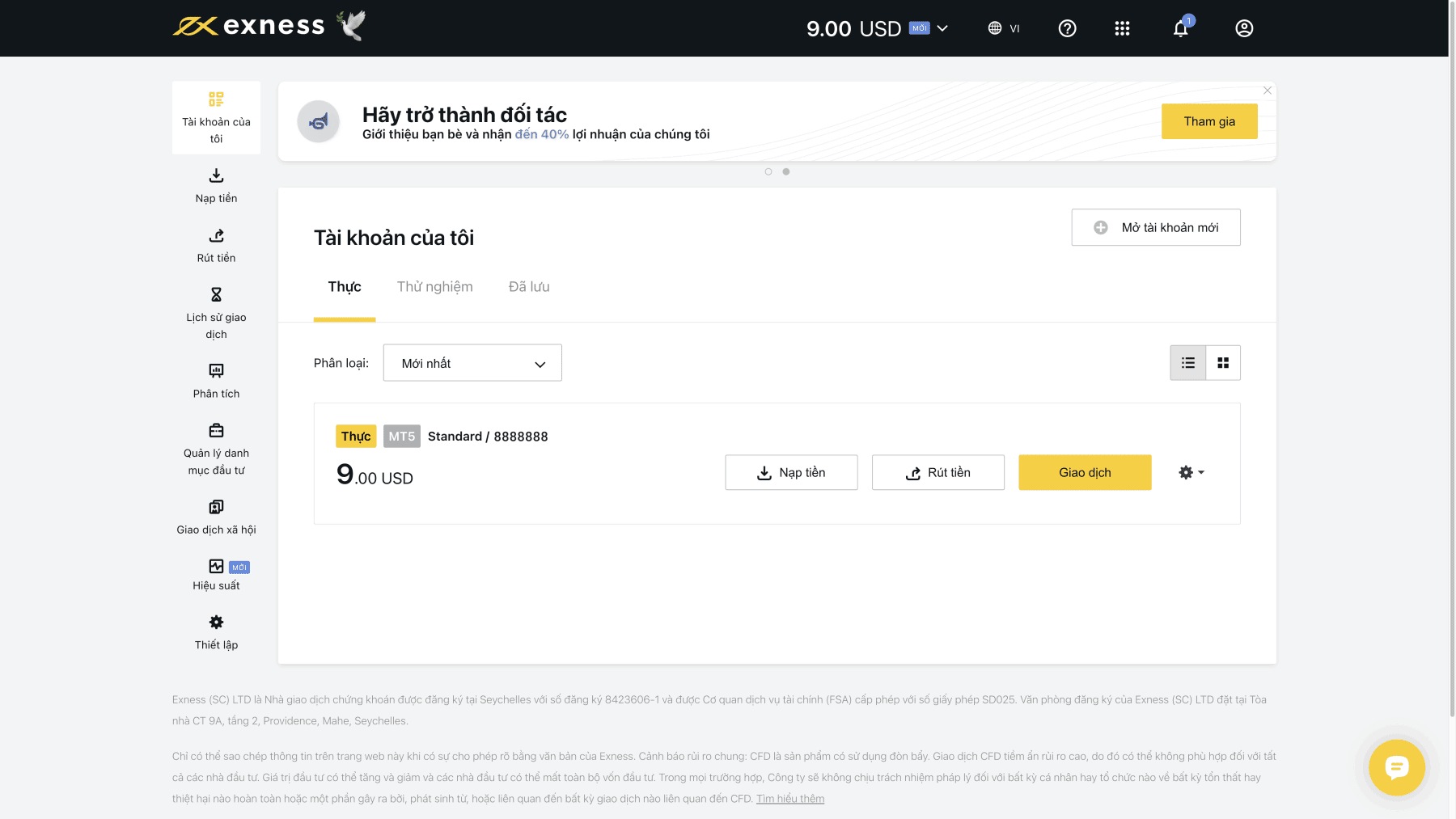Viewport: 1456px width, 819px height.
Task: Click the partner banner megaphone icon
Action: coord(319,121)
